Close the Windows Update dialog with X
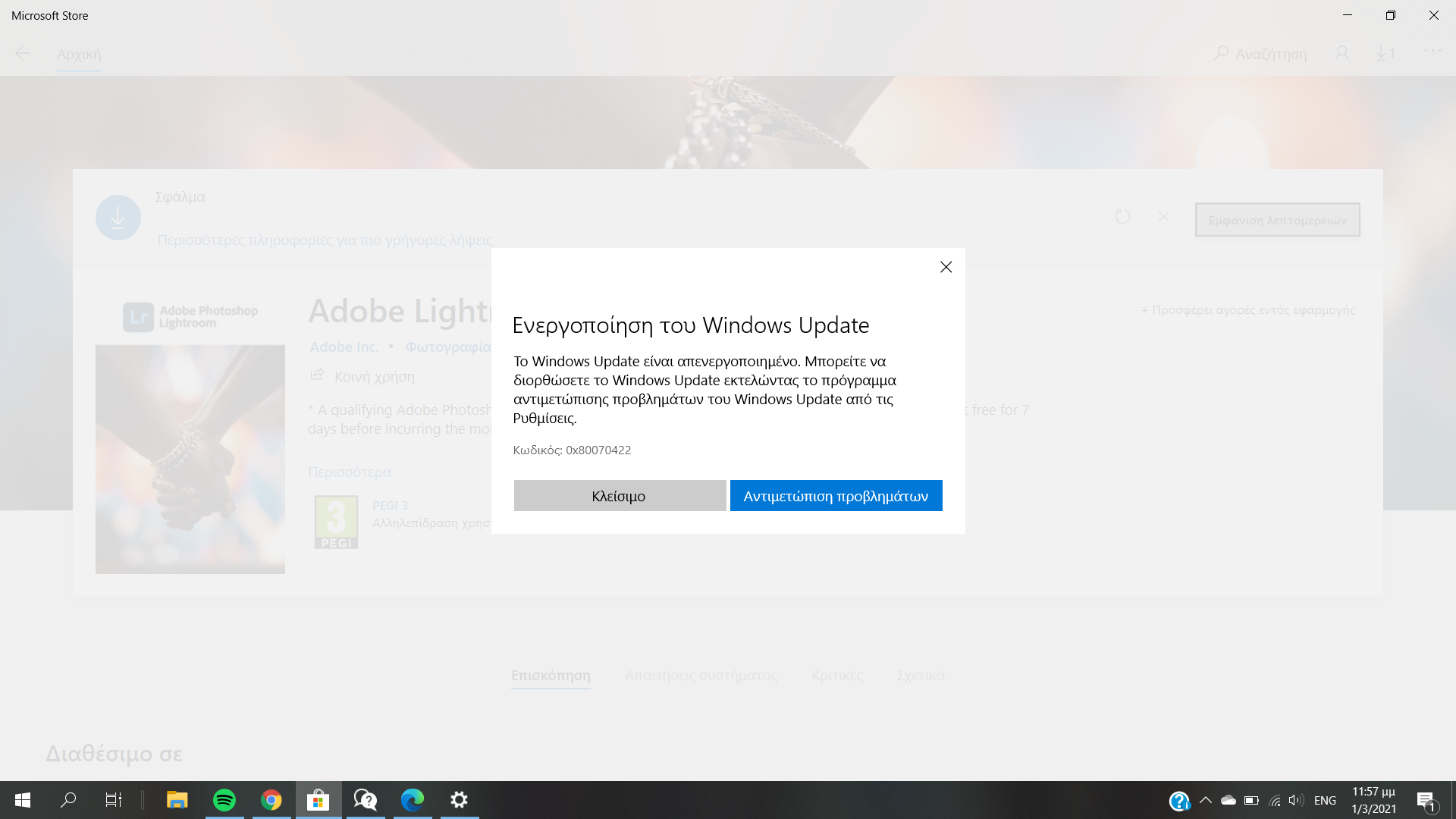Viewport: 1456px width, 819px height. 946,267
